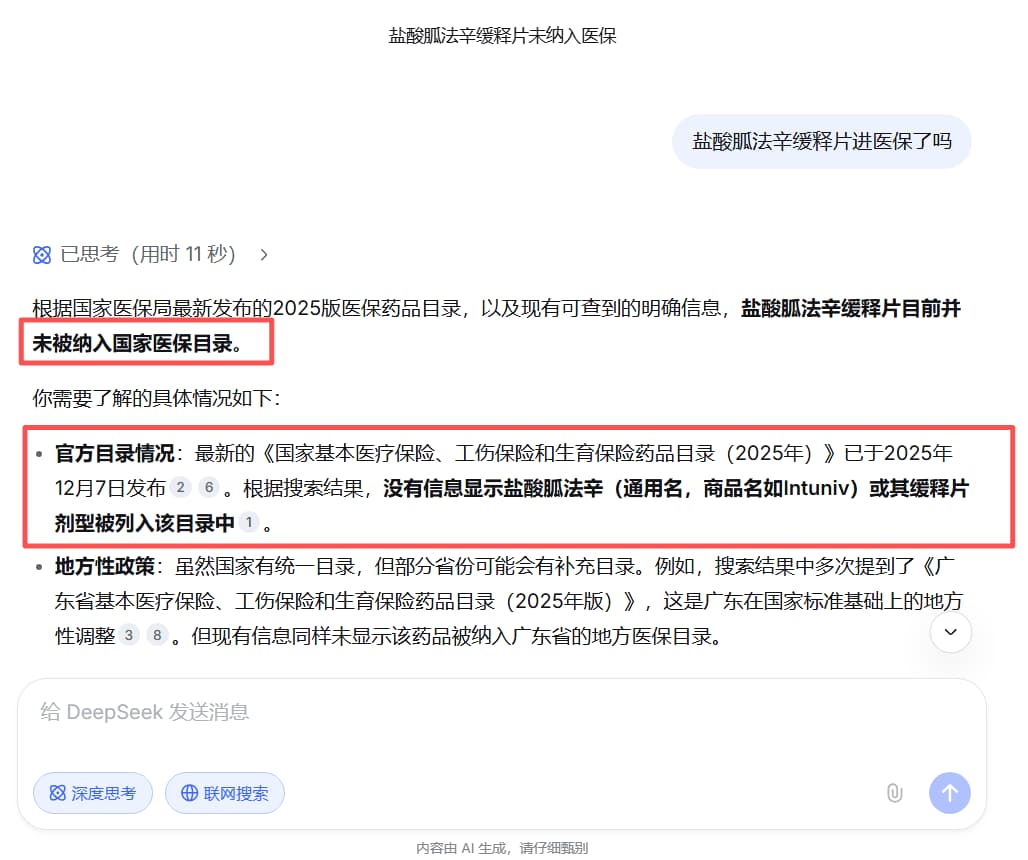Open citation badge 8 in 地方性政策 section
The image size is (1028, 860).
[157, 634]
